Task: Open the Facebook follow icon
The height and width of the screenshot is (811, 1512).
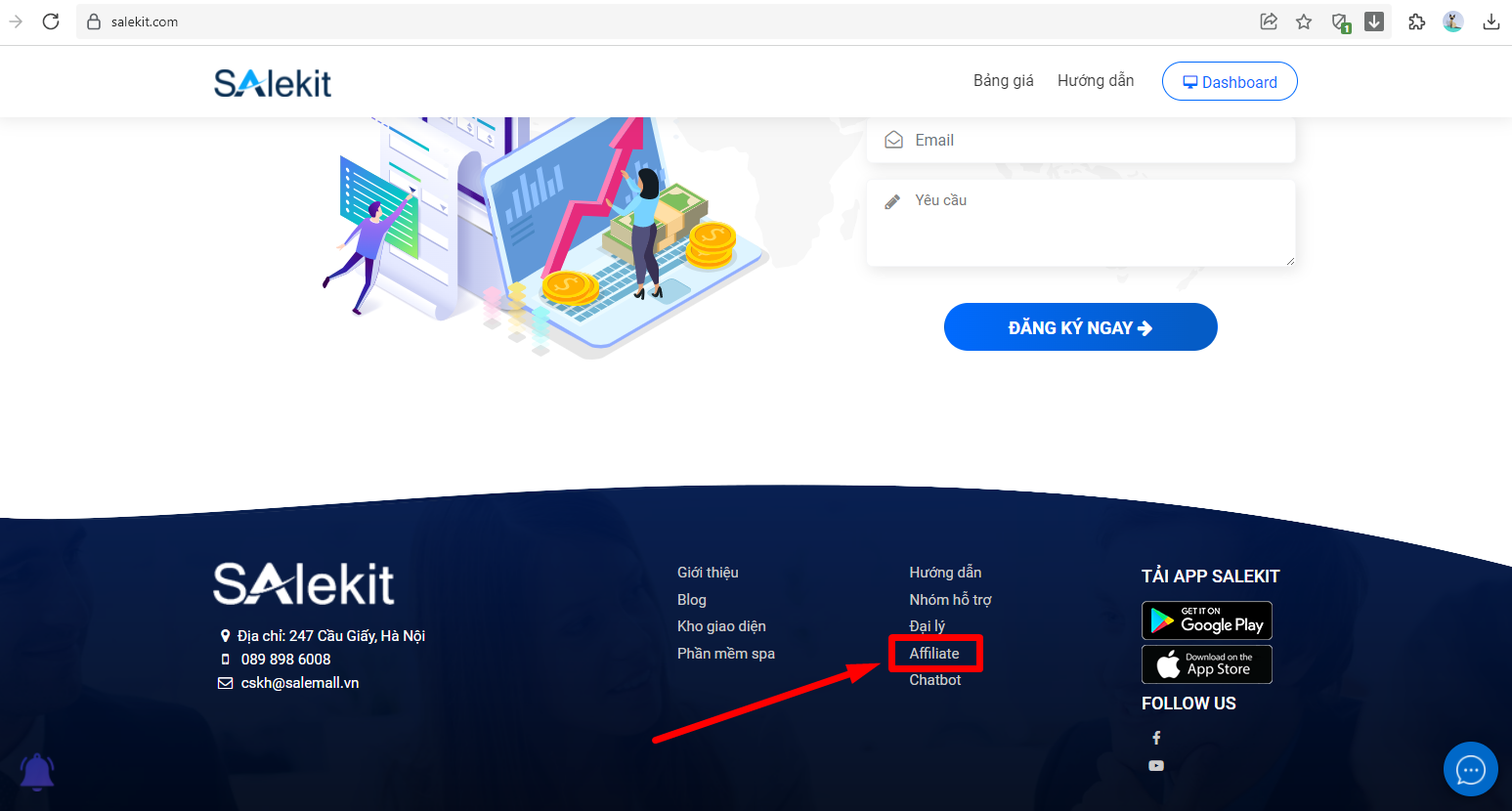Action: 1156,738
